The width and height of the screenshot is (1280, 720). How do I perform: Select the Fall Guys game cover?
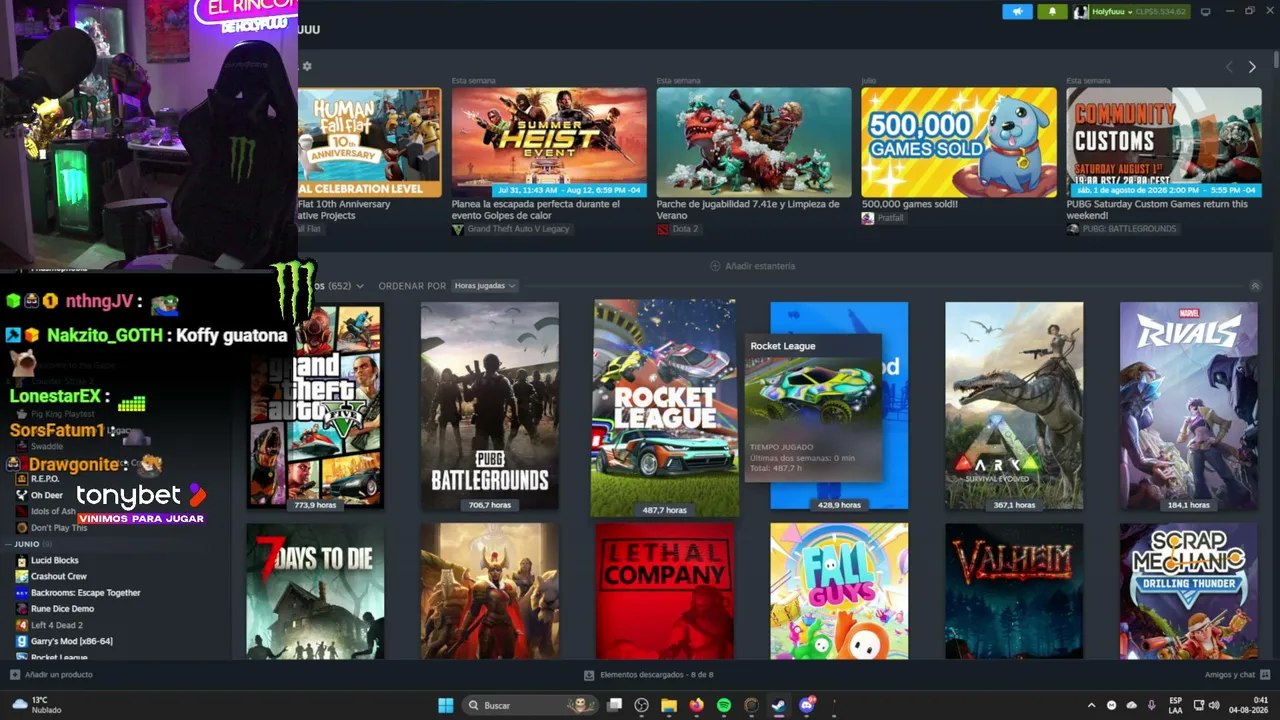(839, 591)
